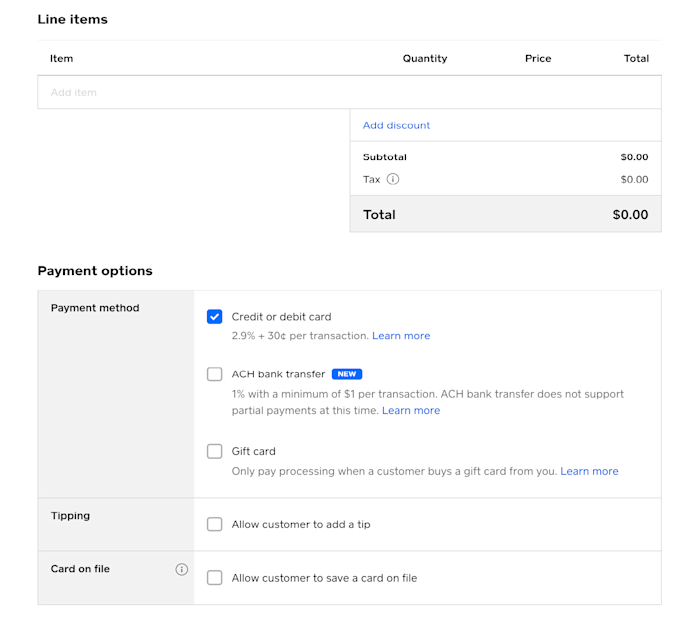Click the Tipping section label
This screenshot has width=700, height=625.
point(70,516)
